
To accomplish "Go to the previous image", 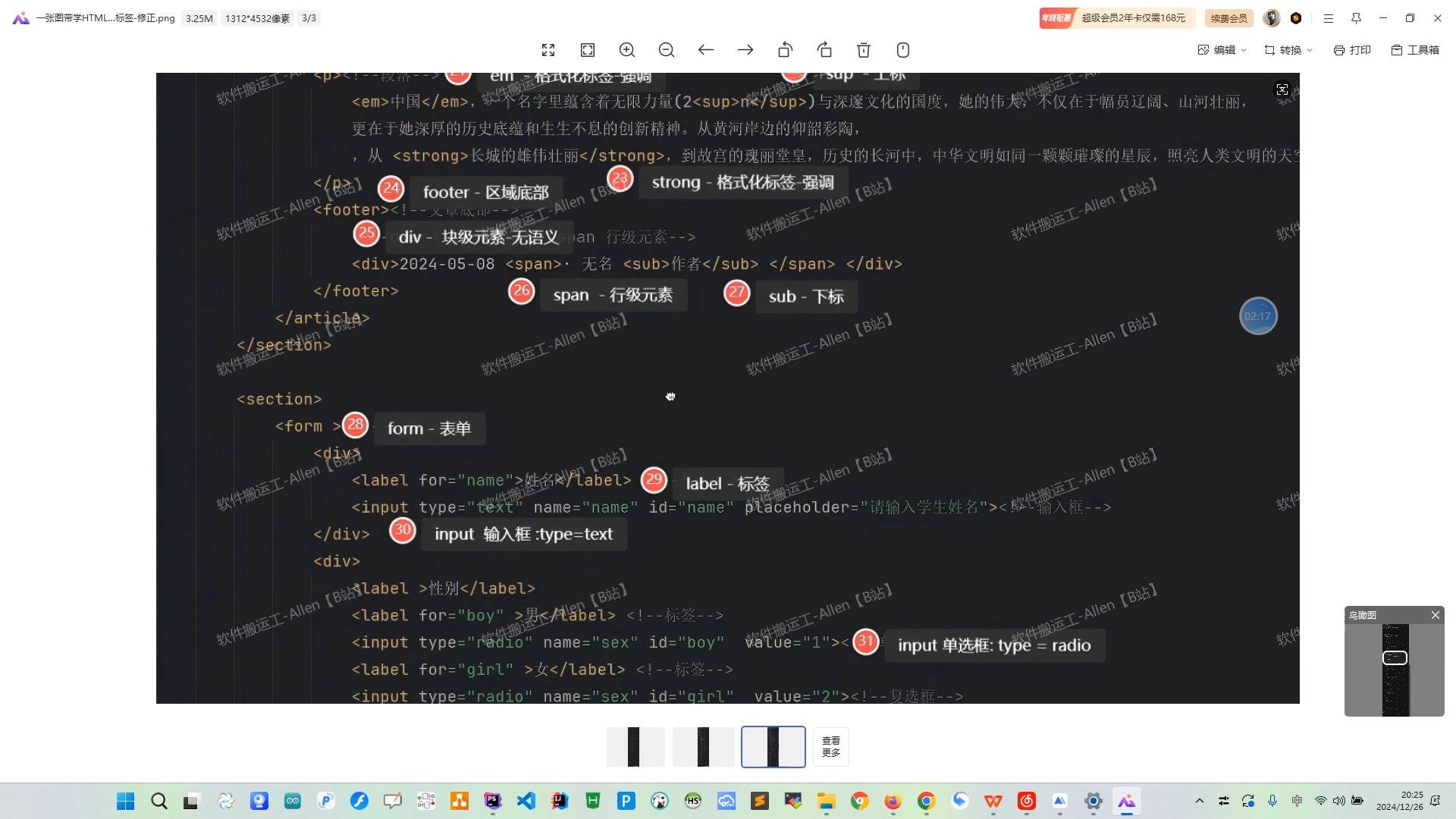I will [706, 50].
